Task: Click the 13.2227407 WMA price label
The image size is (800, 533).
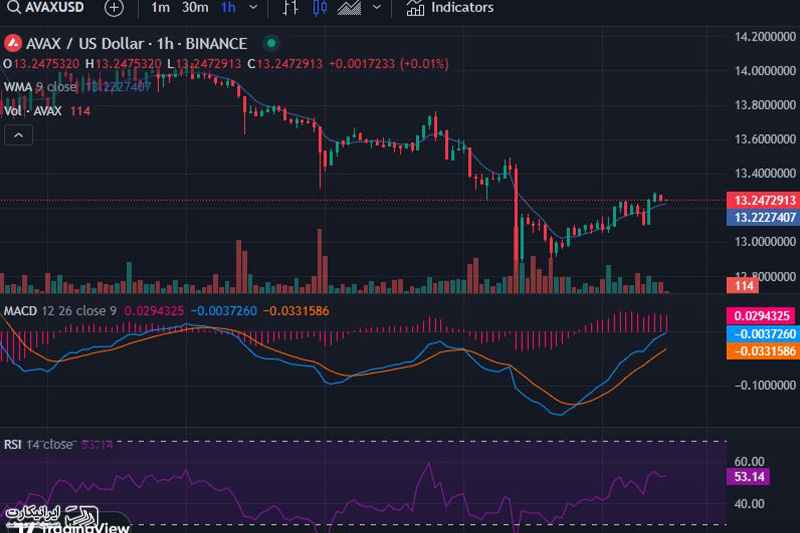Action: (x=763, y=217)
